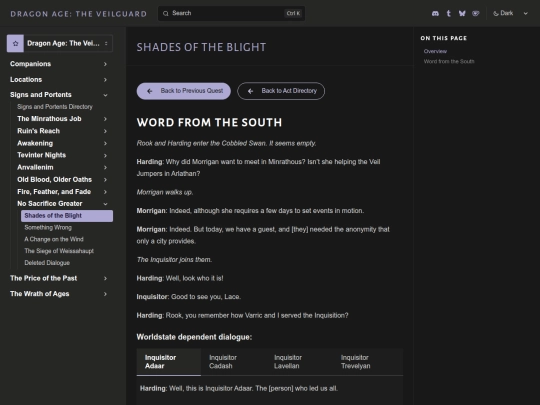This screenshot has height=405, width=540.
Task: Open the Dark theme dropdown
Action: coord(510,13)
